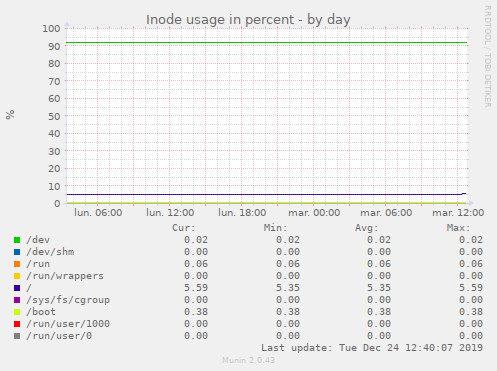
Task: Click the 90 y-axis label
Action: click(54, 46)
